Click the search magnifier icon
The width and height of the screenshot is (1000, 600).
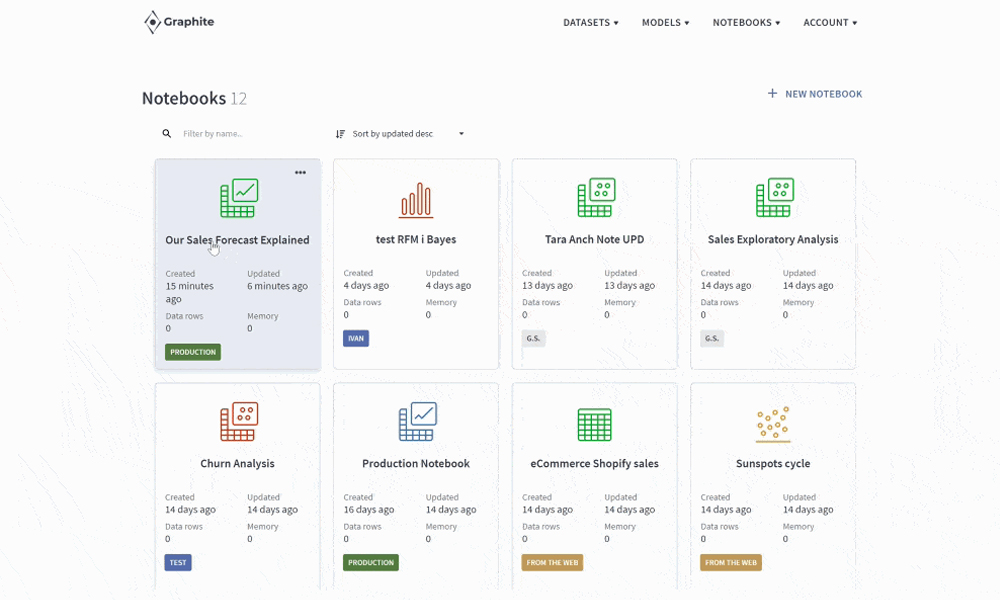(x=166, y=133)
